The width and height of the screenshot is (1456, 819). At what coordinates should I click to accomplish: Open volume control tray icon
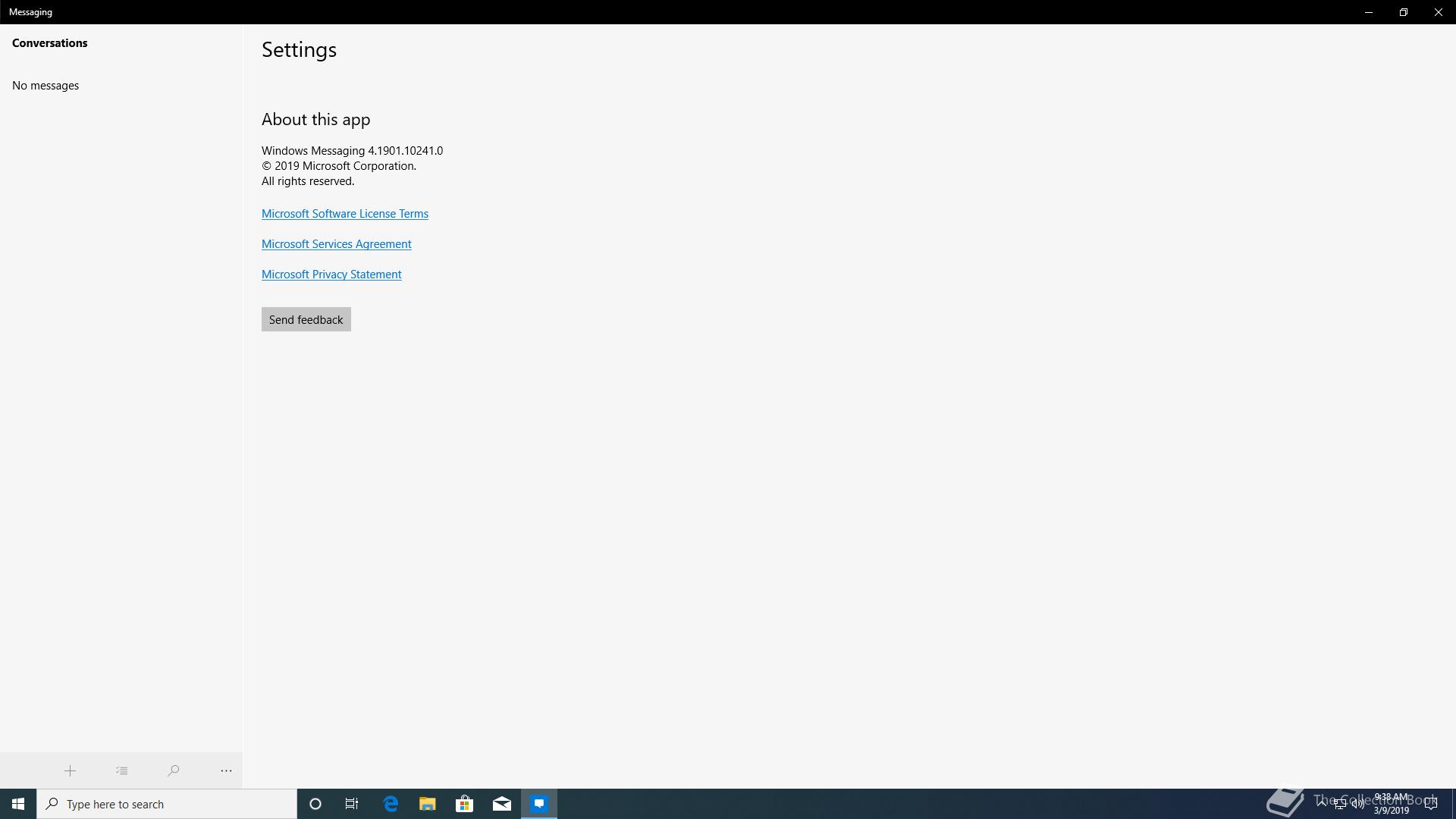pyautogui.click(x=1357, y=804)
